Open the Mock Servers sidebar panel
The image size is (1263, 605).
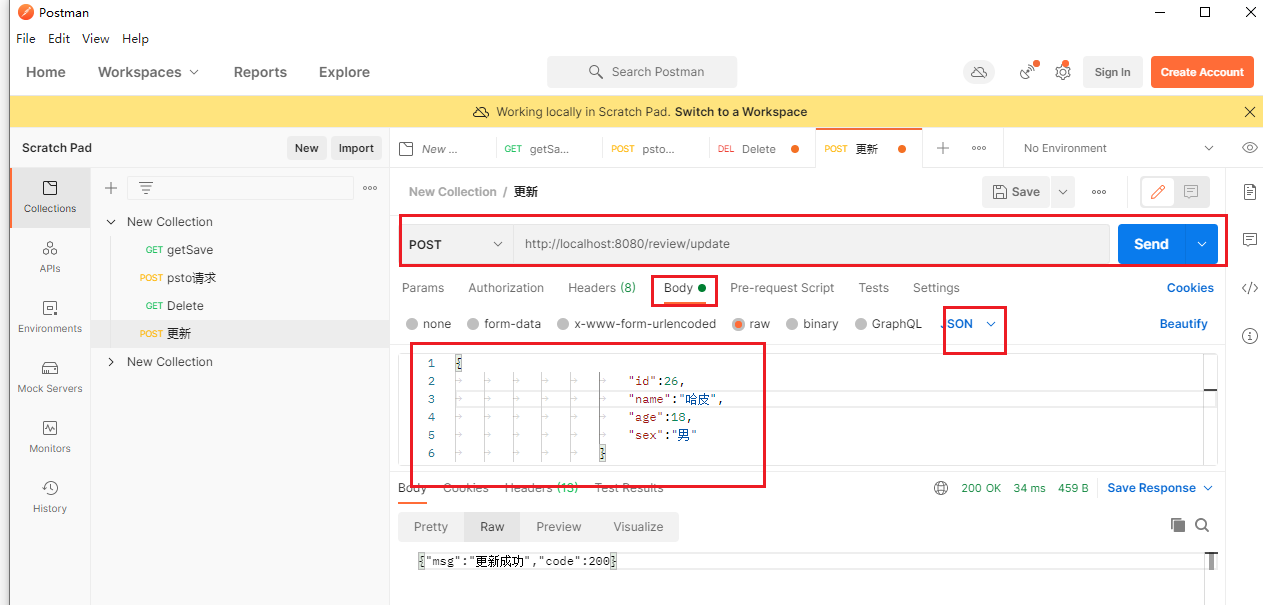point(50,376)
